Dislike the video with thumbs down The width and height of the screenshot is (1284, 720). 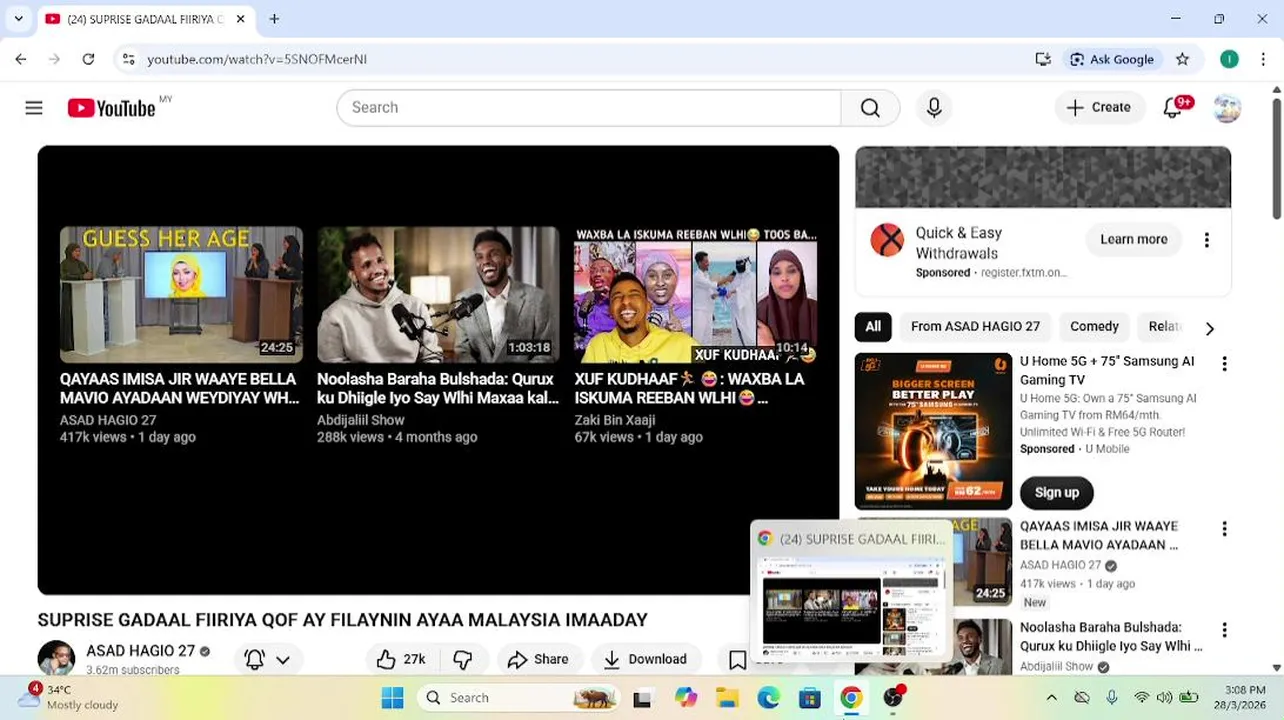(x=463, y=659)
